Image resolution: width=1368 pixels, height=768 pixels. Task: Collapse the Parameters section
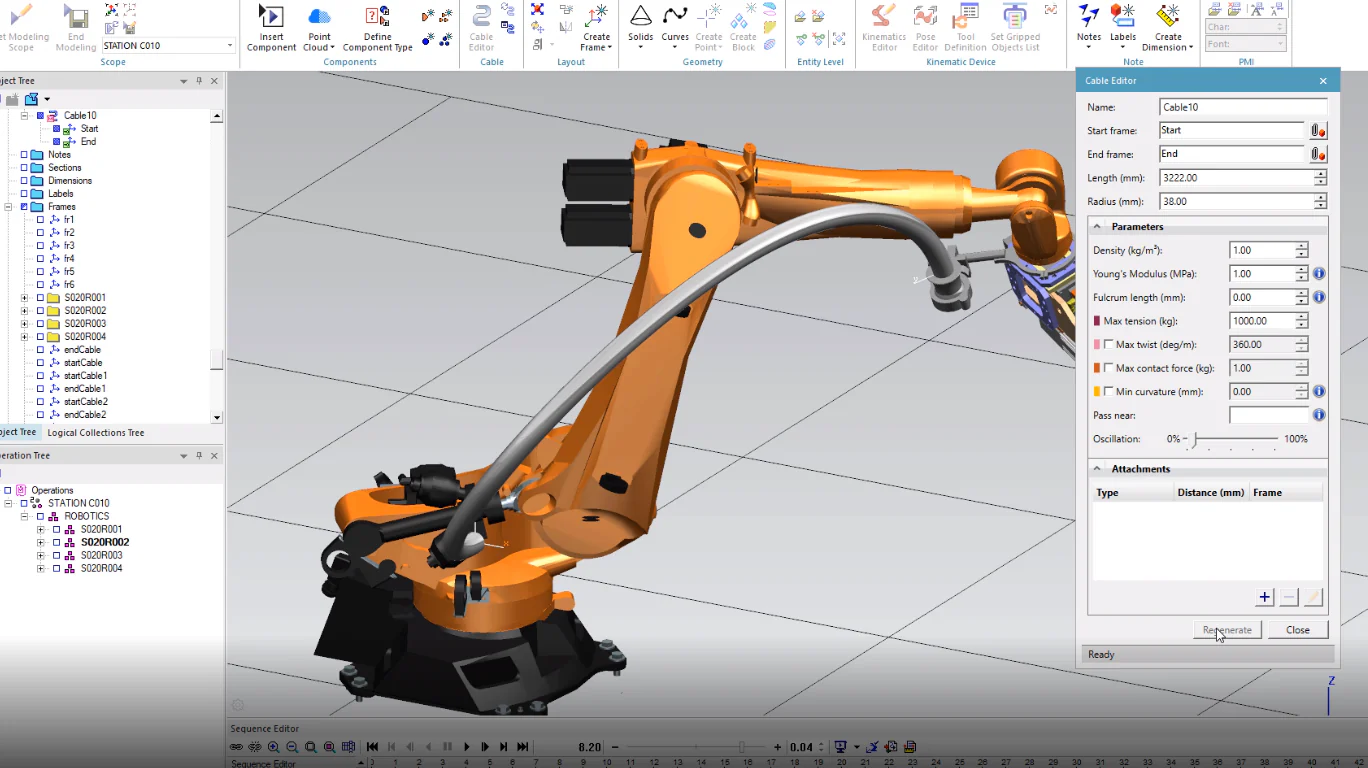point(1097,227)
